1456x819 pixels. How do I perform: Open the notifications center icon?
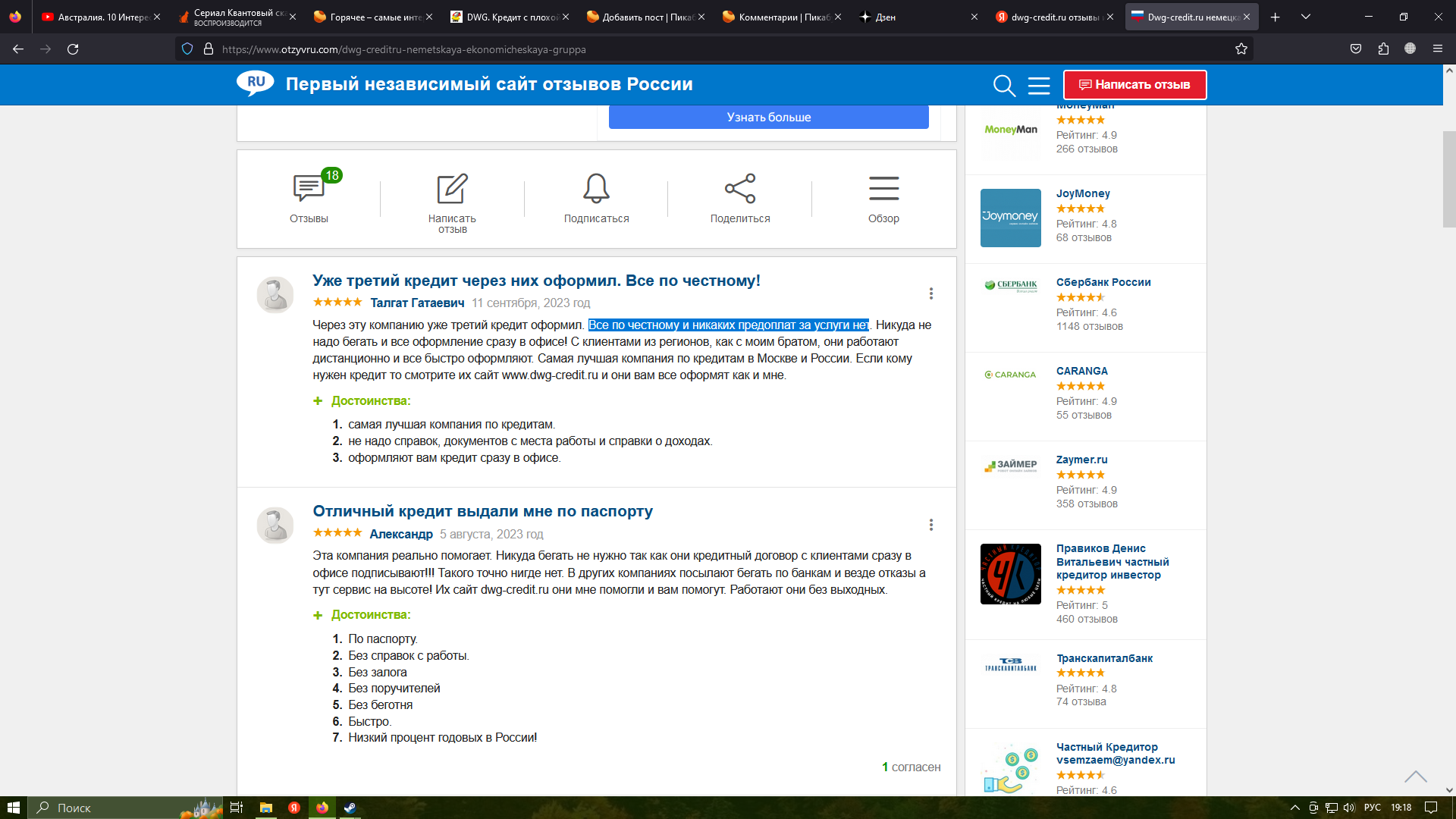coord(1431,808)
